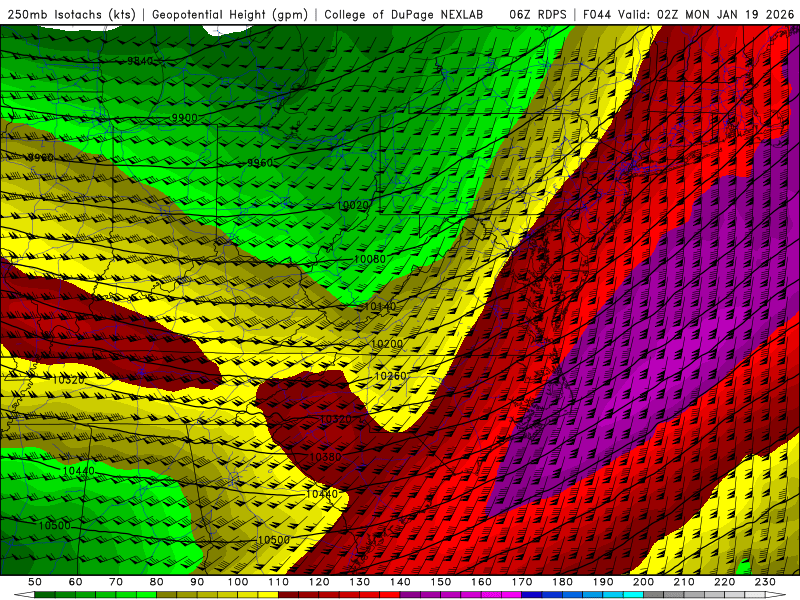Click the "College of DuPage NEXLAB" label
800x600 pixels.
click(x=404, y=15)
